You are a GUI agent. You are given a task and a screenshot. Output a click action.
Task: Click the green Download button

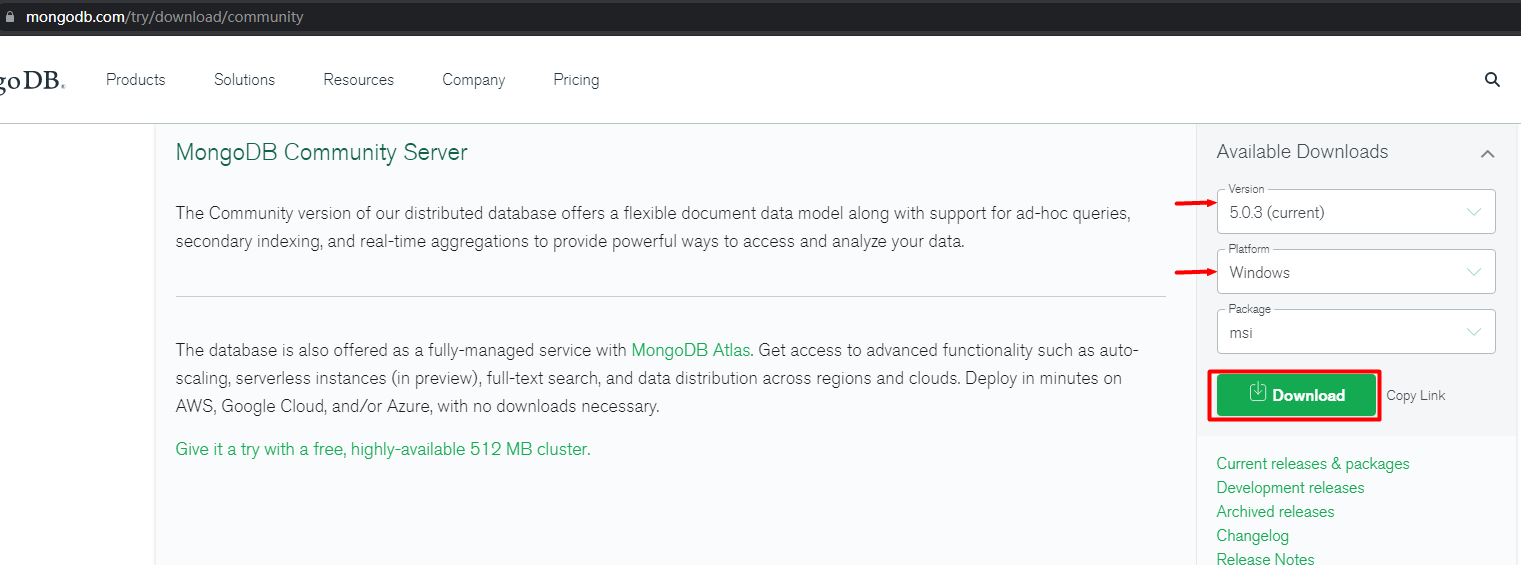[x=1296, y=395]
